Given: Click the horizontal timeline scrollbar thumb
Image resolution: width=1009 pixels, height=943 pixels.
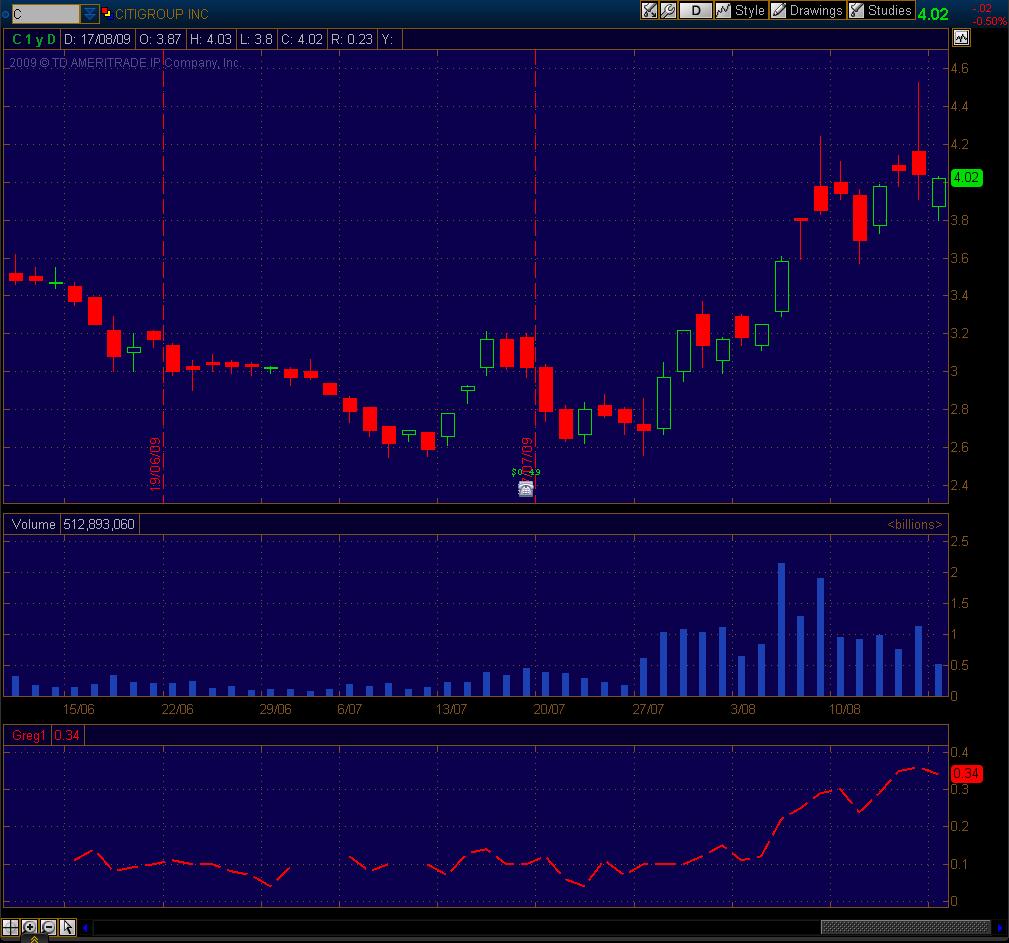Looking at the screenshot, I should [x=905, y=927].
